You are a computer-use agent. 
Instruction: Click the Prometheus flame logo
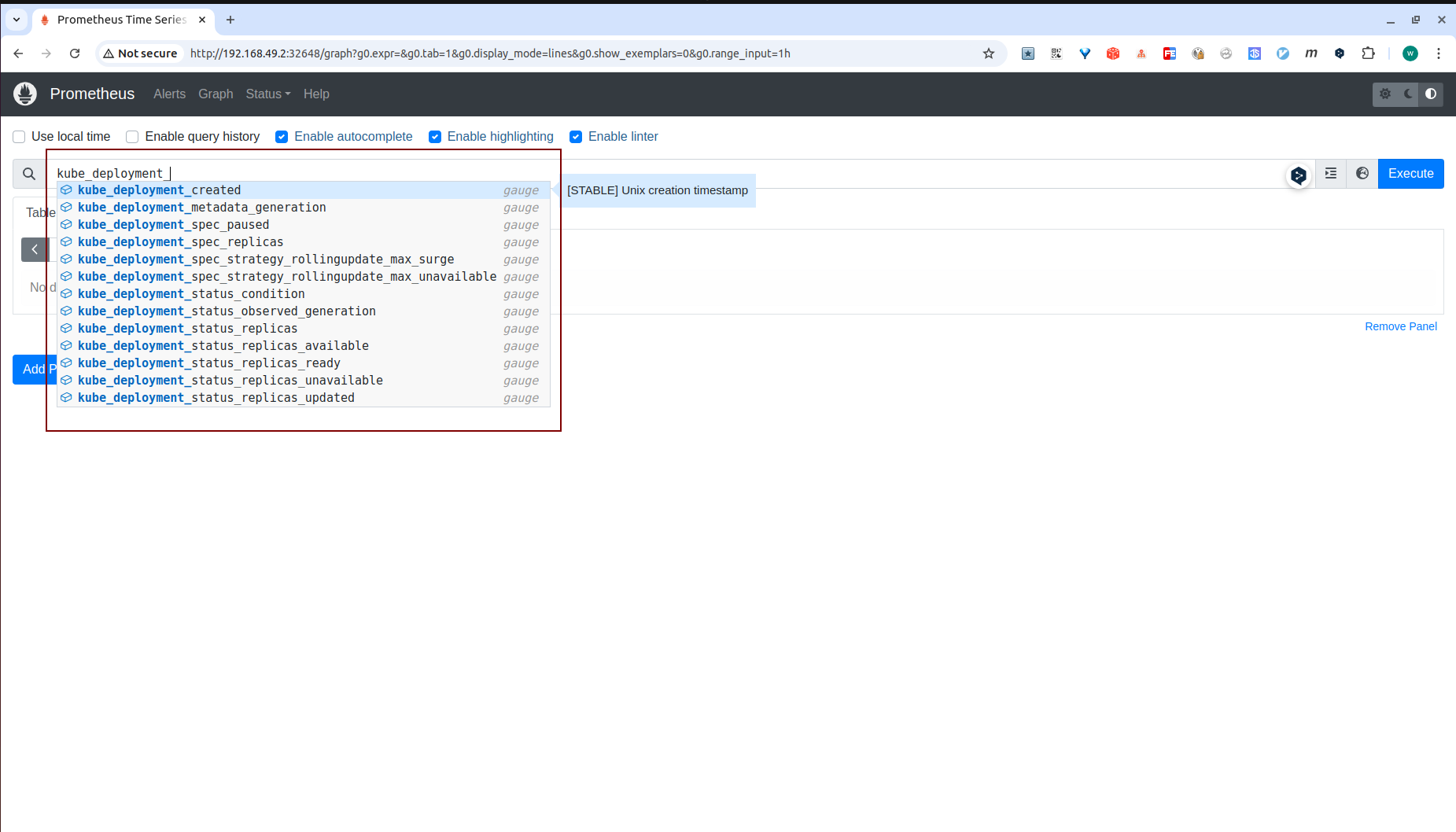25,94
